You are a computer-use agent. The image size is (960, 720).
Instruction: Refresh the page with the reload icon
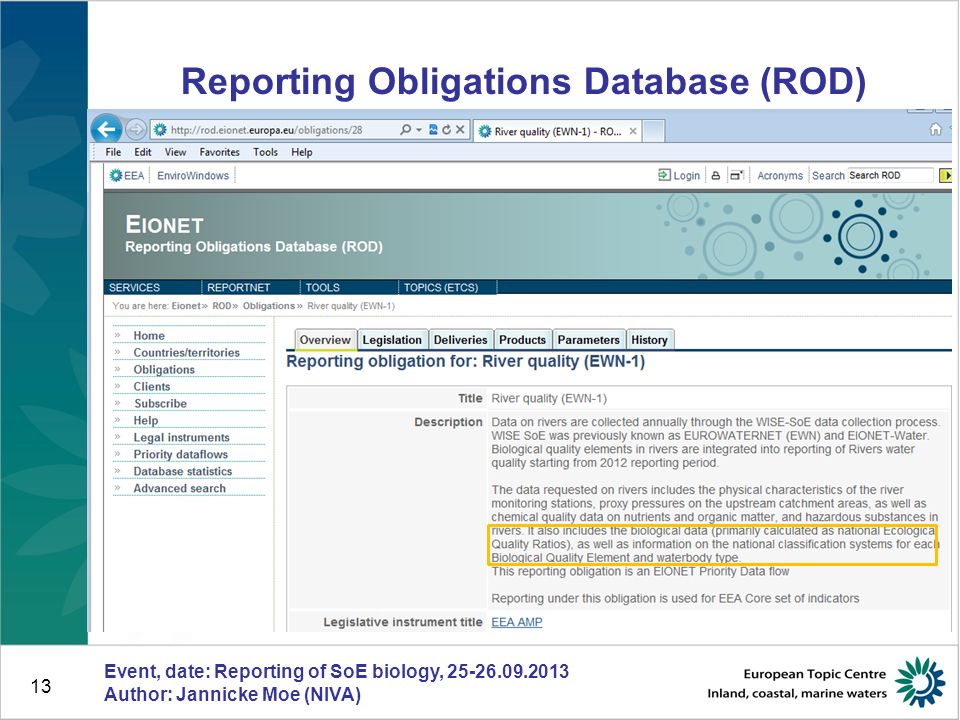[x=446, y=130]
